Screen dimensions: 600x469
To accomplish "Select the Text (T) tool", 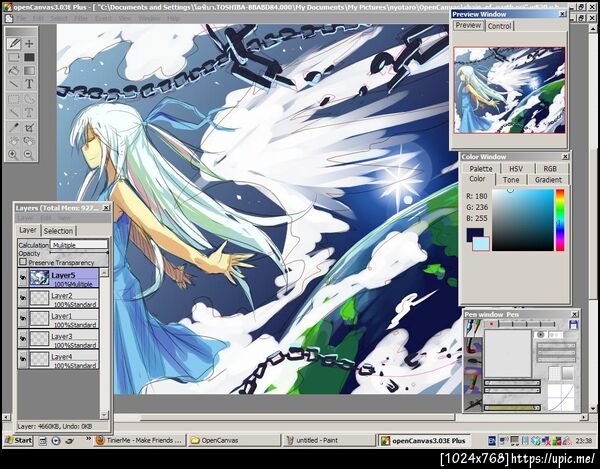I will point(29,84).
